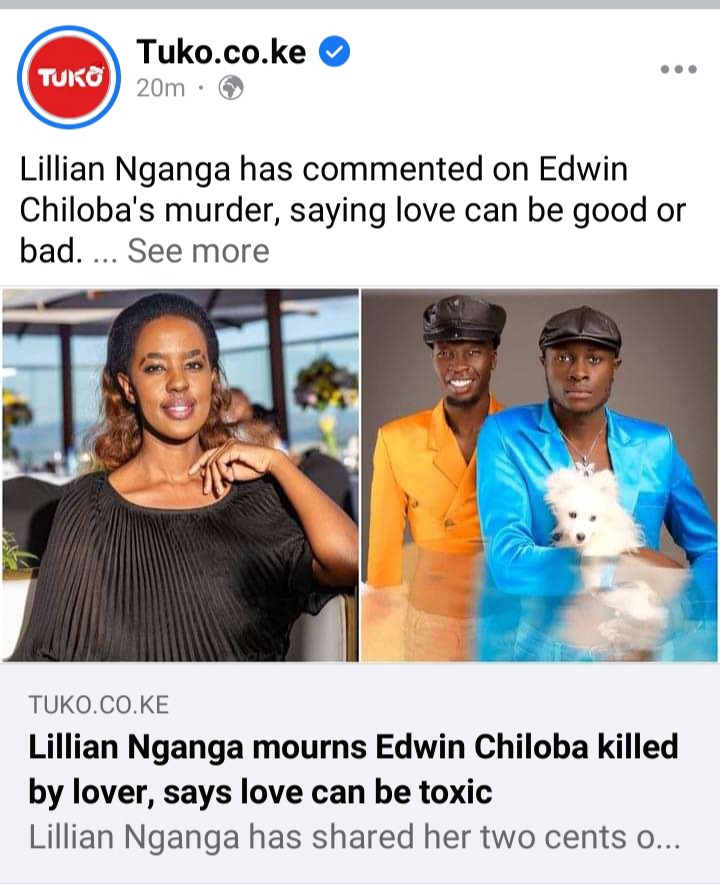This screenshot has width=720, height=884.
Task: Click the TUKO.CO.KE source domain label
Action: click(x=99, y=705)
